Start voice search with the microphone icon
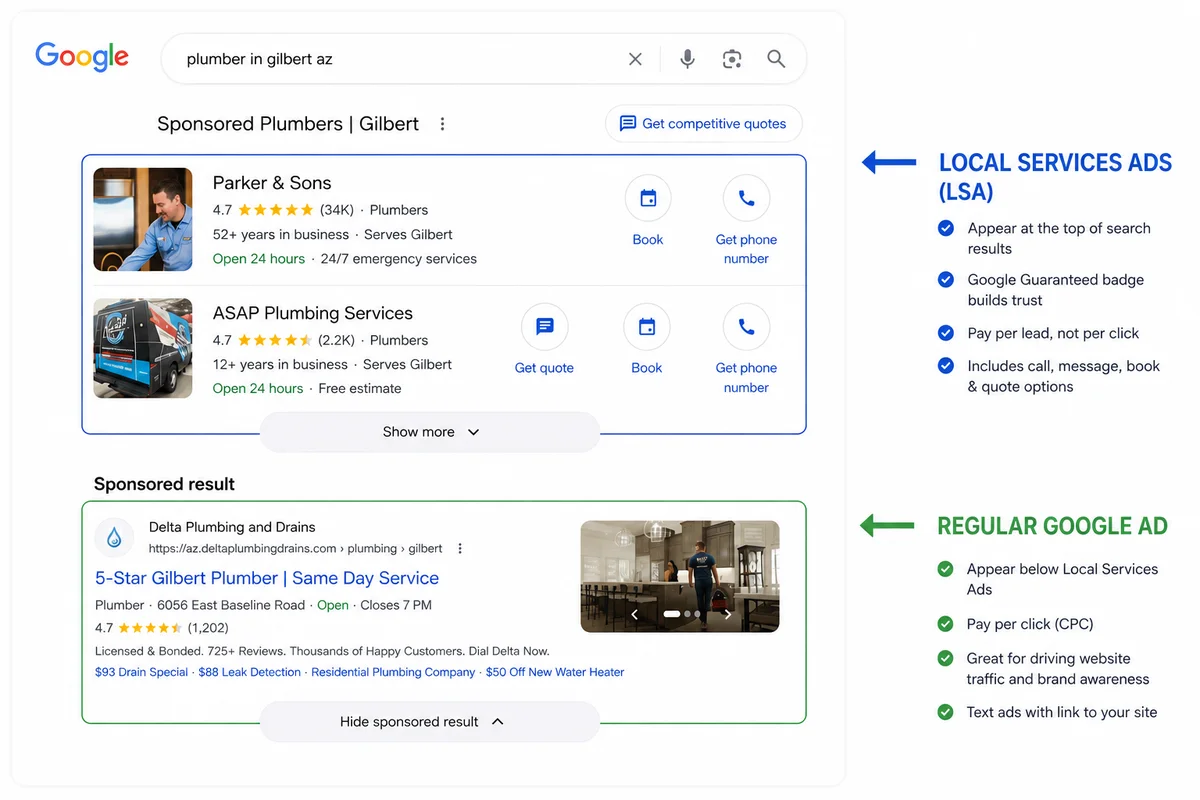This screenshot has height=800, width=1200. click(687, 59)
